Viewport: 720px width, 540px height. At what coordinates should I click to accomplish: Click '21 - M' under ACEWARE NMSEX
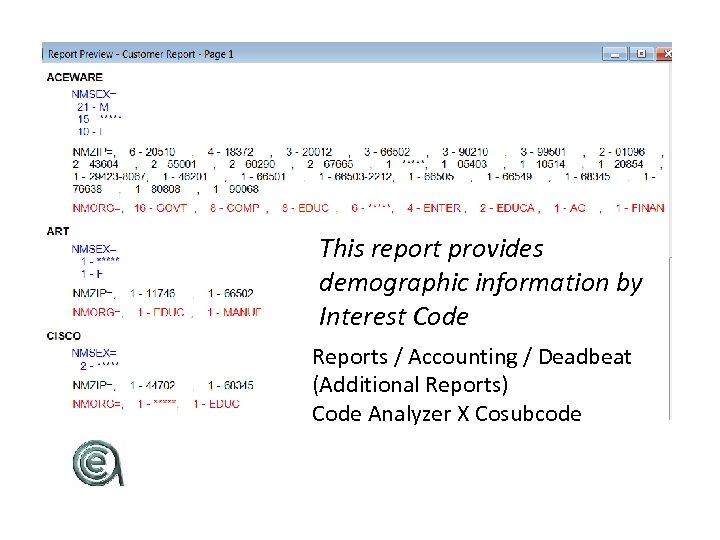click(x=93, y=107)
